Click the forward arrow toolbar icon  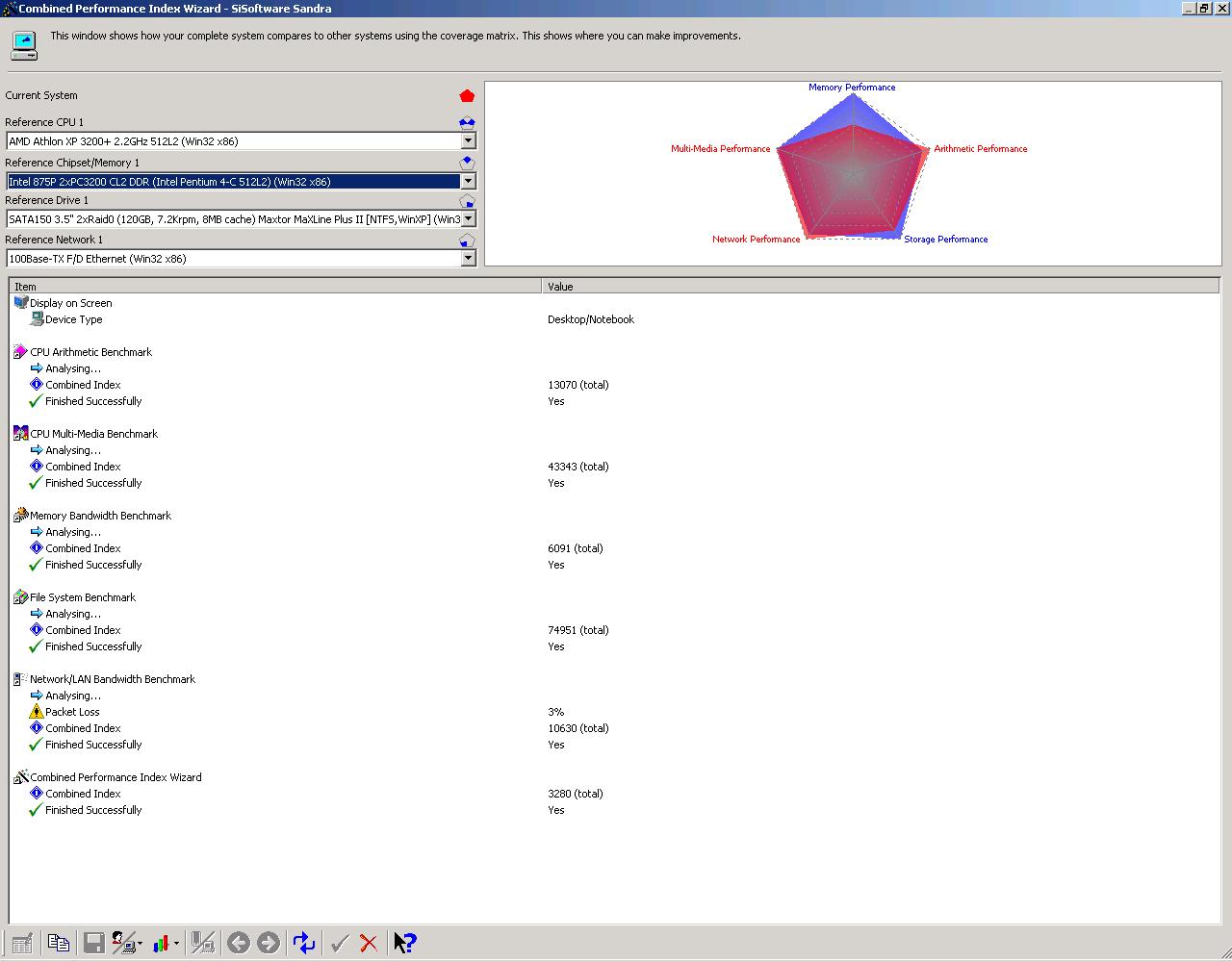269,943
